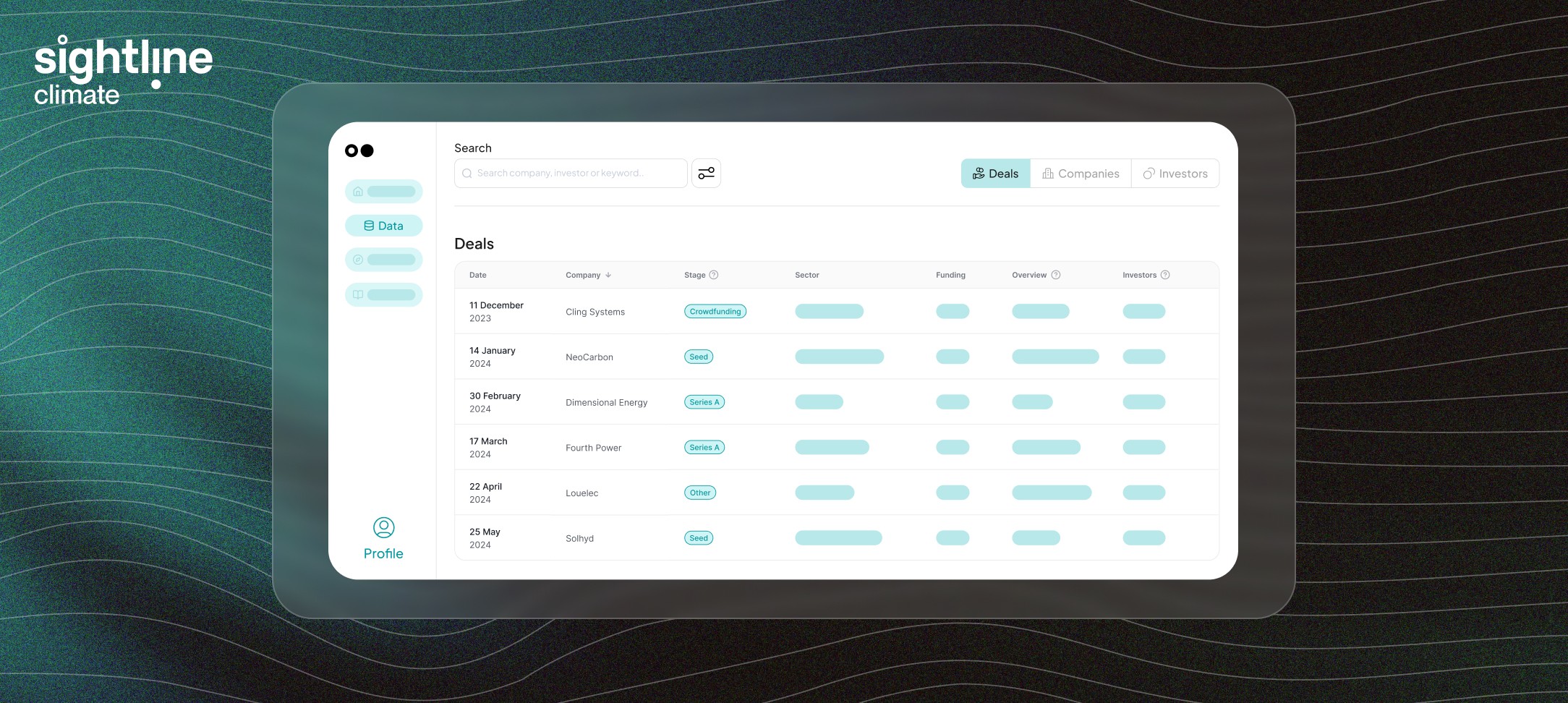Switch to the Investors tab
1568x703 pixels.
(x=1175, y=174)
